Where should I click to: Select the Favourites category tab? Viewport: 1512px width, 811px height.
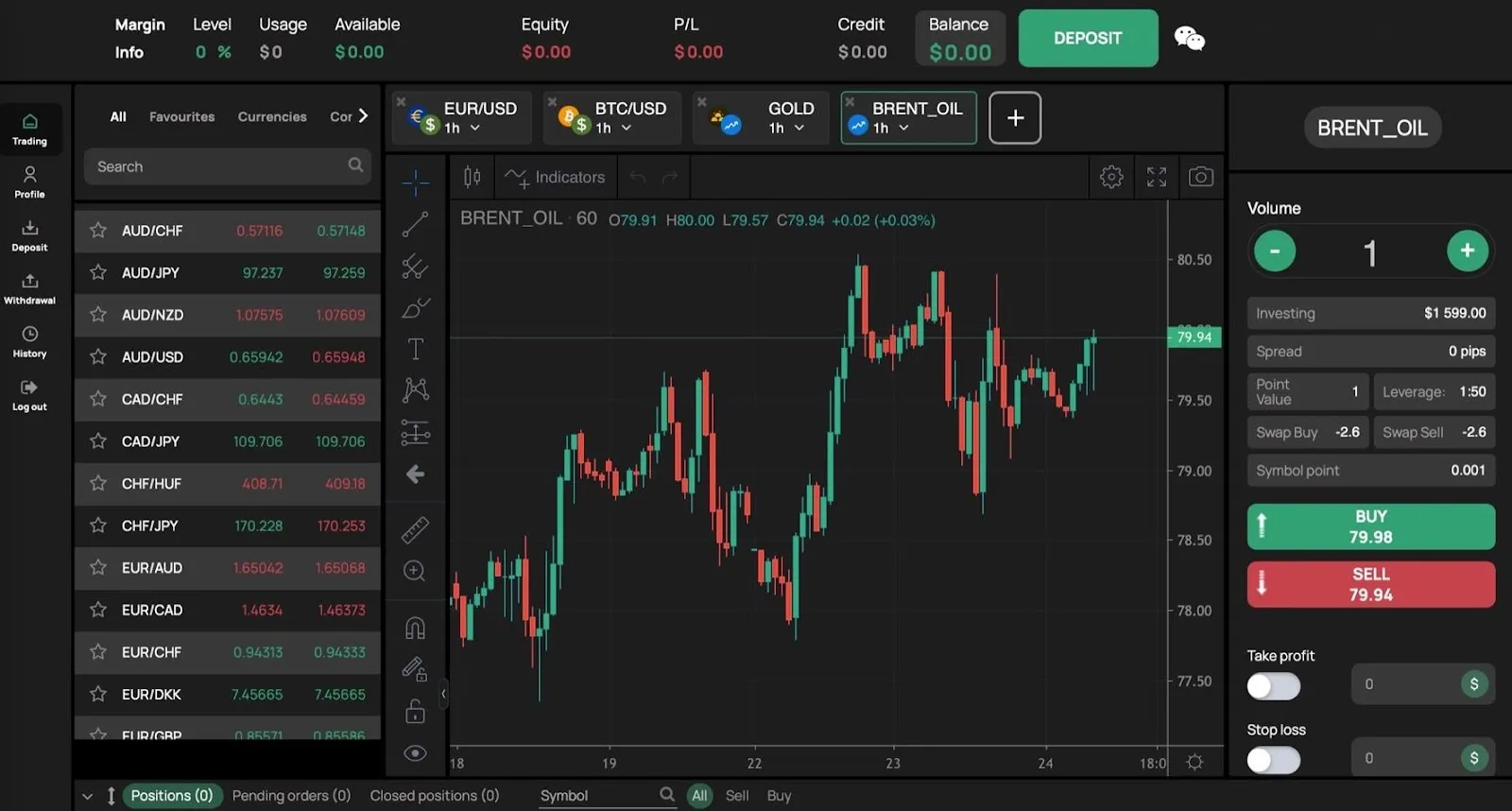[181, 116]
